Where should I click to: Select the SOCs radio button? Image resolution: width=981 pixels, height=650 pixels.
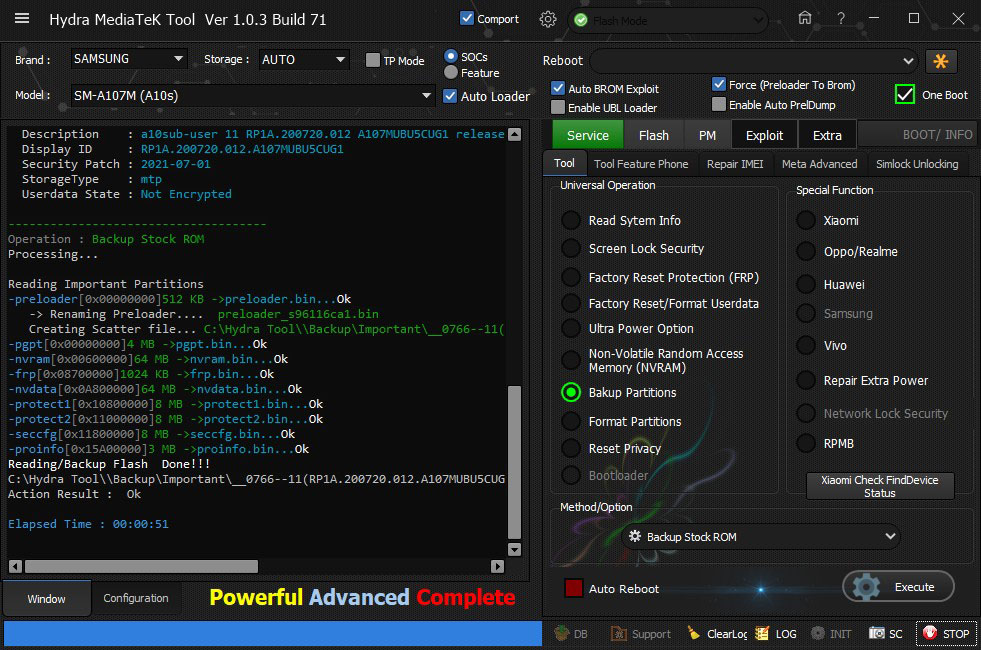click(x=450, y=56)
